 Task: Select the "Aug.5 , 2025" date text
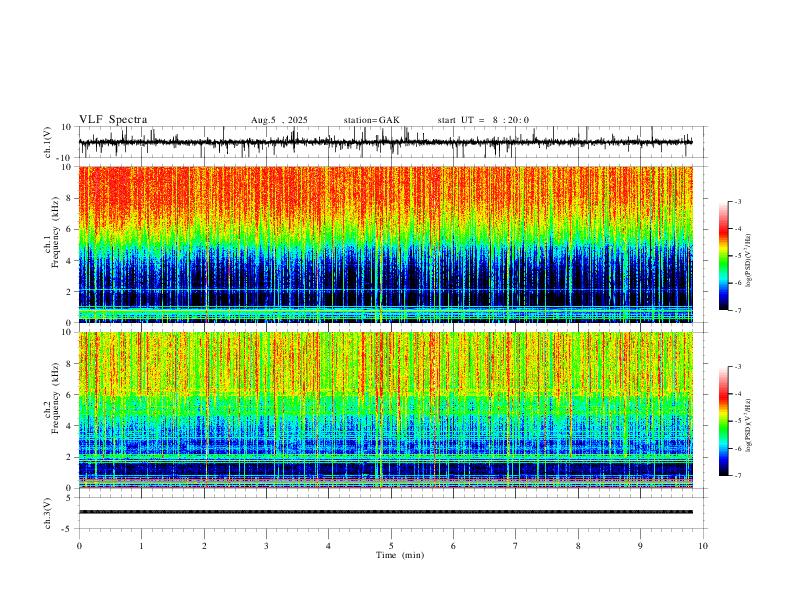click(x=279, y=120)
